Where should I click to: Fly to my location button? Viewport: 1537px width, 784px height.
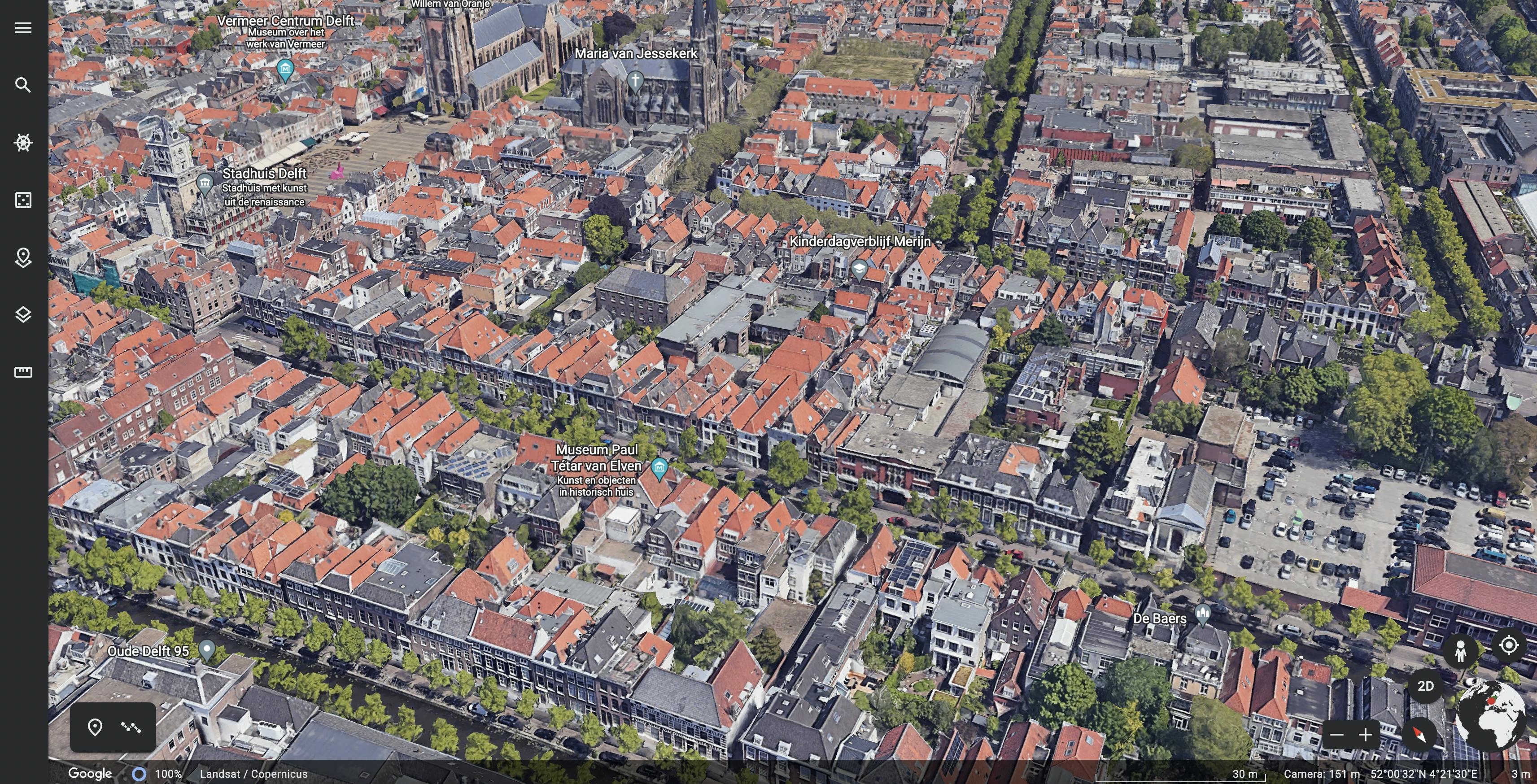pyautogui.click(x=1509, y=645)
